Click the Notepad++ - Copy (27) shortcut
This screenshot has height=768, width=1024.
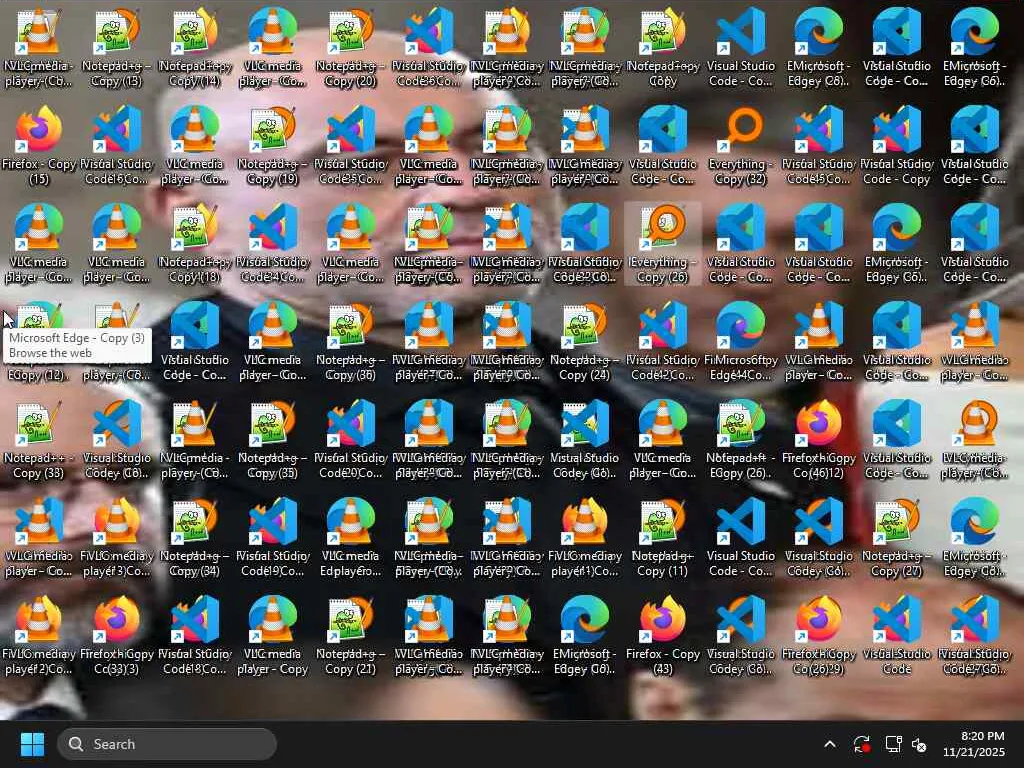(x=897, y=537)
